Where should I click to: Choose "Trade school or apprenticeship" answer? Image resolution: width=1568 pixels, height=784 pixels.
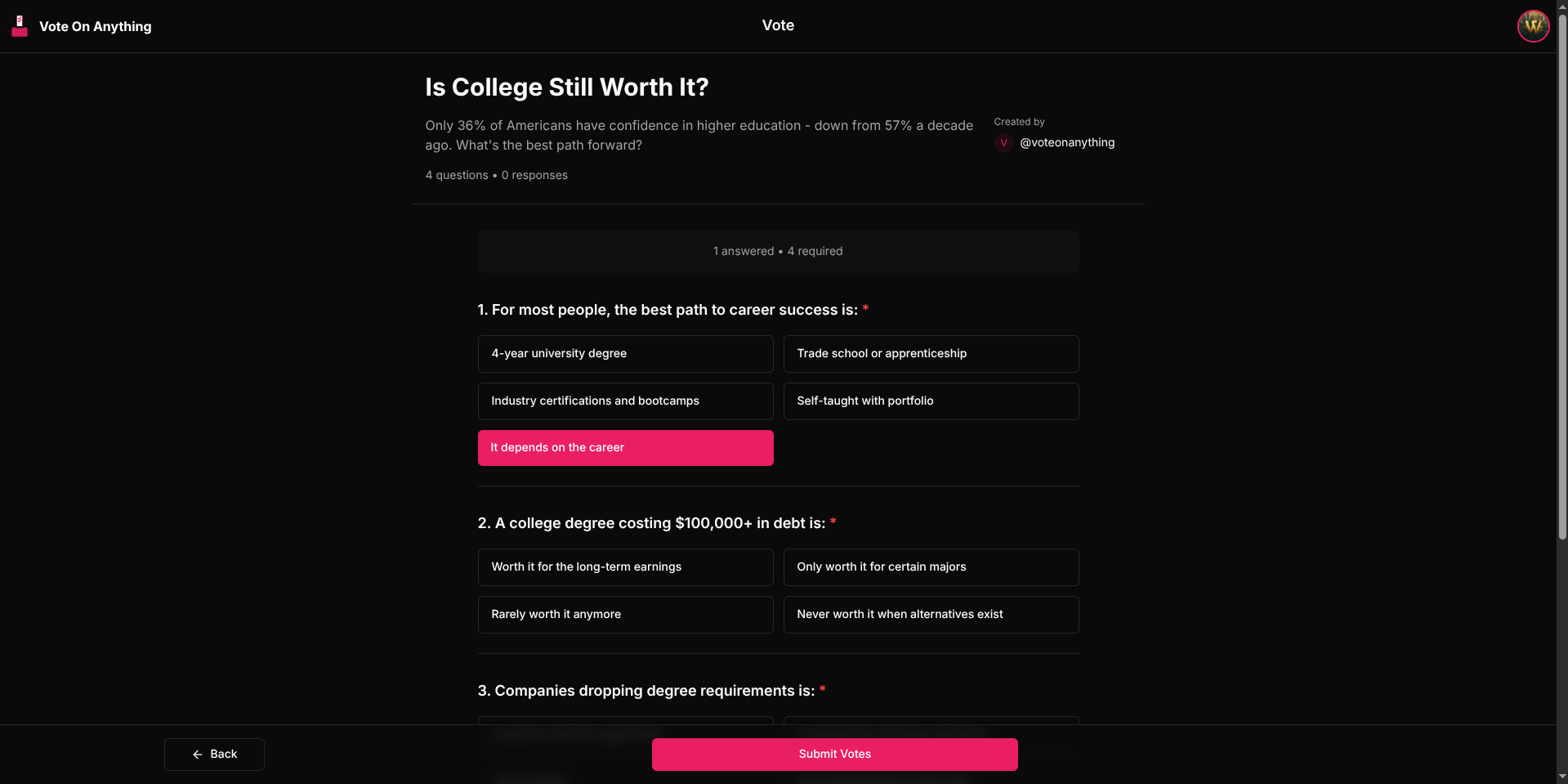coord(931,354)
